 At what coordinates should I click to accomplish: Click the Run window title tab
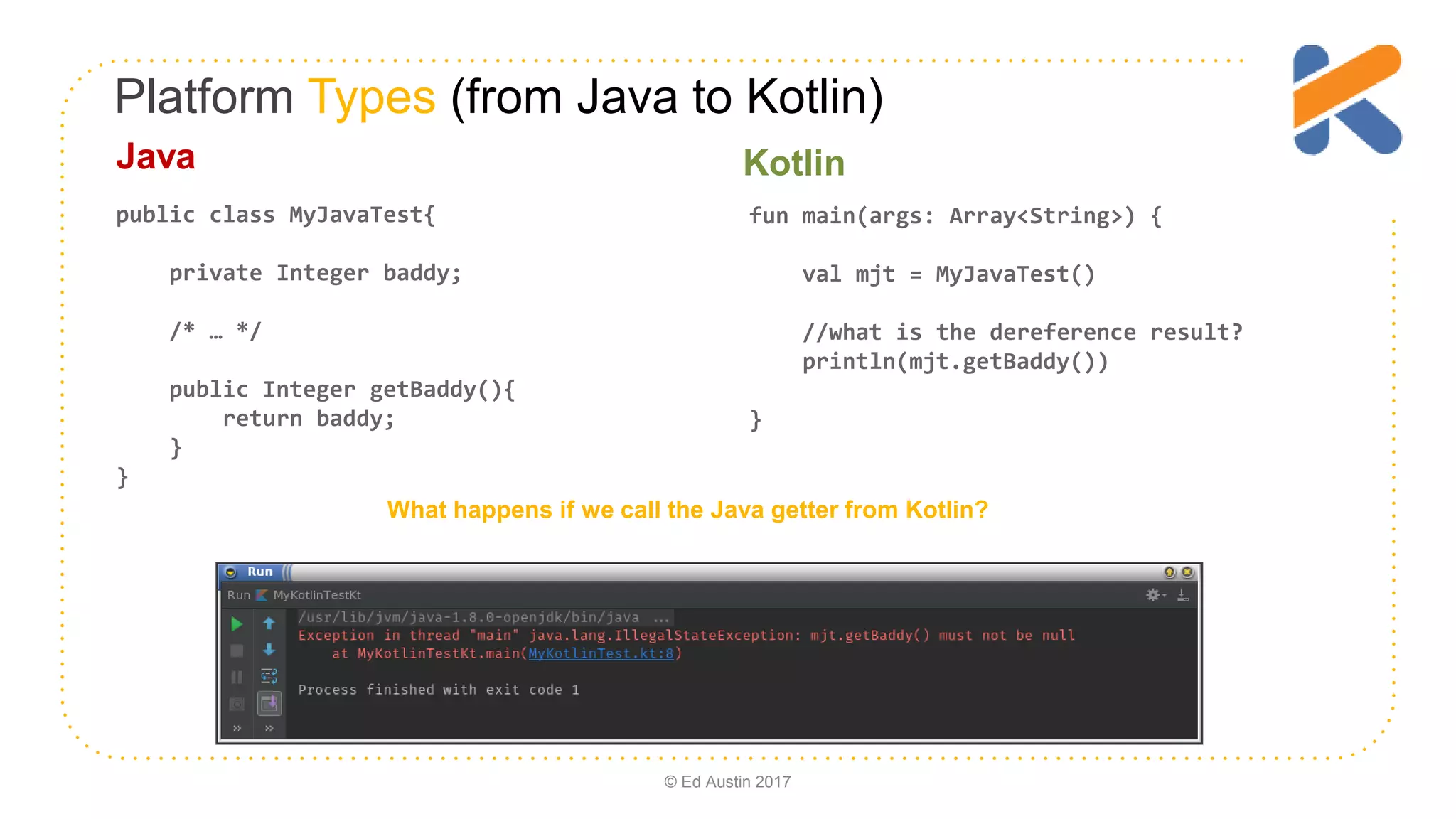click(259, 572)
